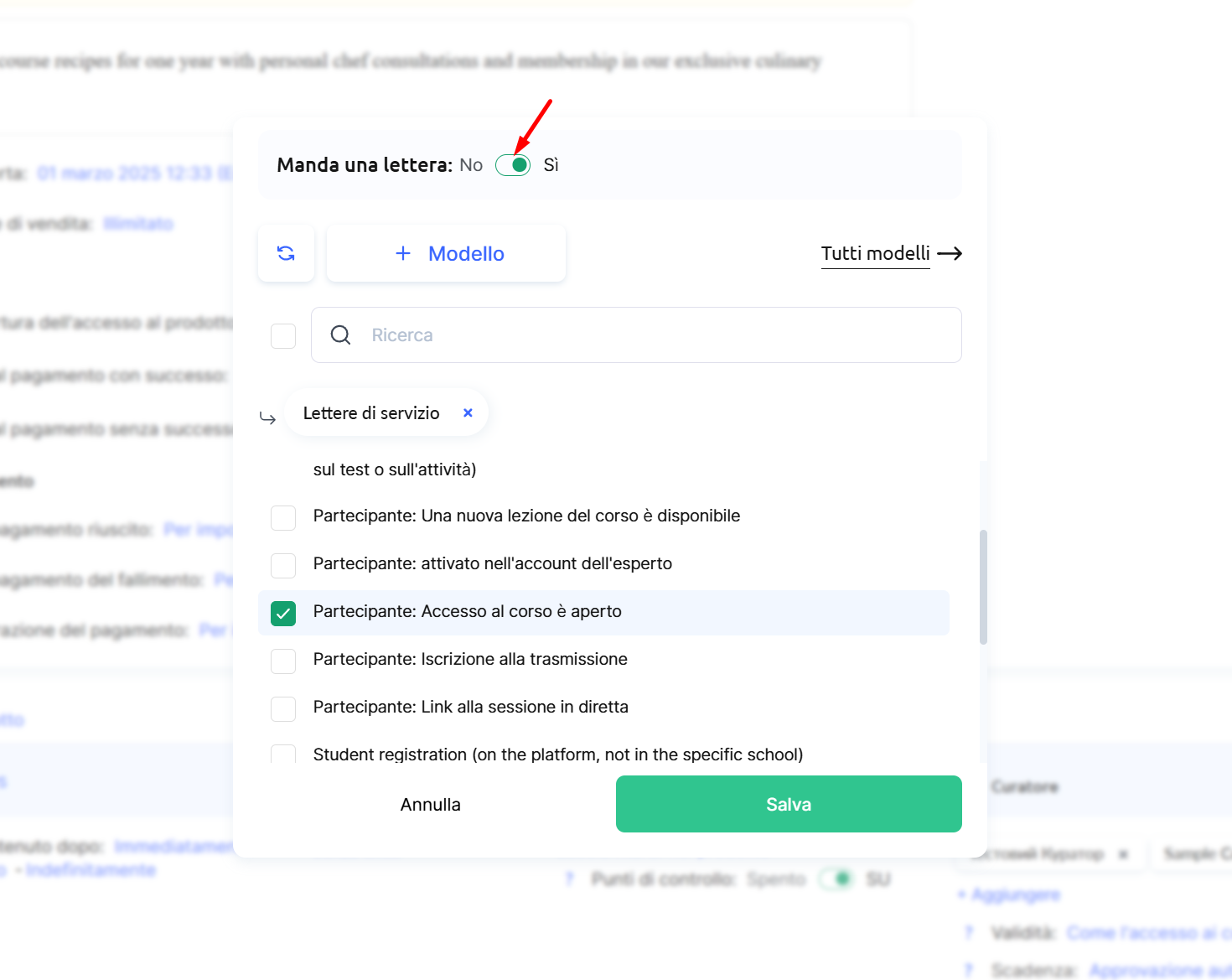The image size is (1232, 980).
Task: Click the Modello add template button
Action: [466, 253]
